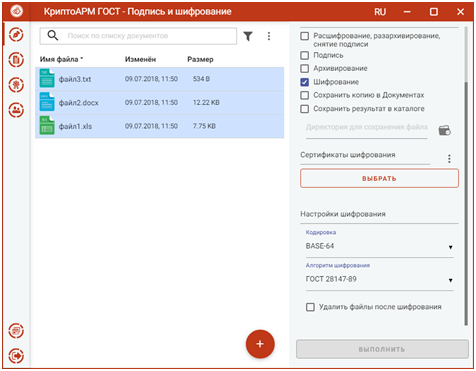Click the Сертификаты шифрования heading

click(348, 155)
